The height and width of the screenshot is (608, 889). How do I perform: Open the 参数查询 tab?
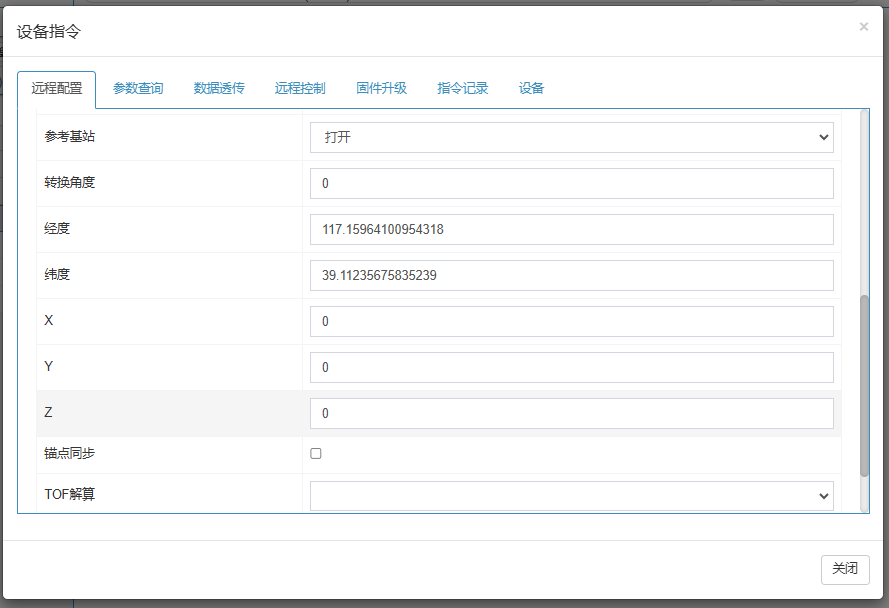click(x=138, y=88)
